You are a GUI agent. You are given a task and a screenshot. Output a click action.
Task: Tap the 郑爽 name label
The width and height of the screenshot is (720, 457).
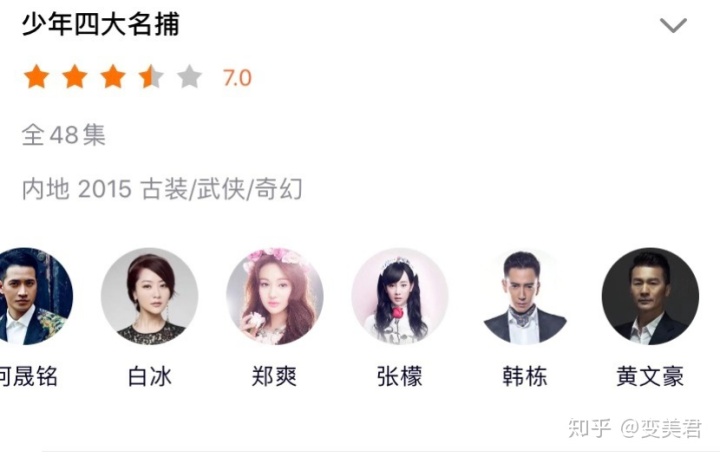pos(275,377)
